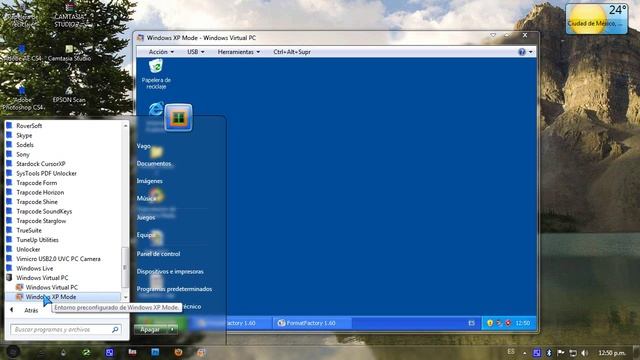Open EPSON Scan desktop shortcut
Screen dimensions: 640x360
(x=69, y=95)
